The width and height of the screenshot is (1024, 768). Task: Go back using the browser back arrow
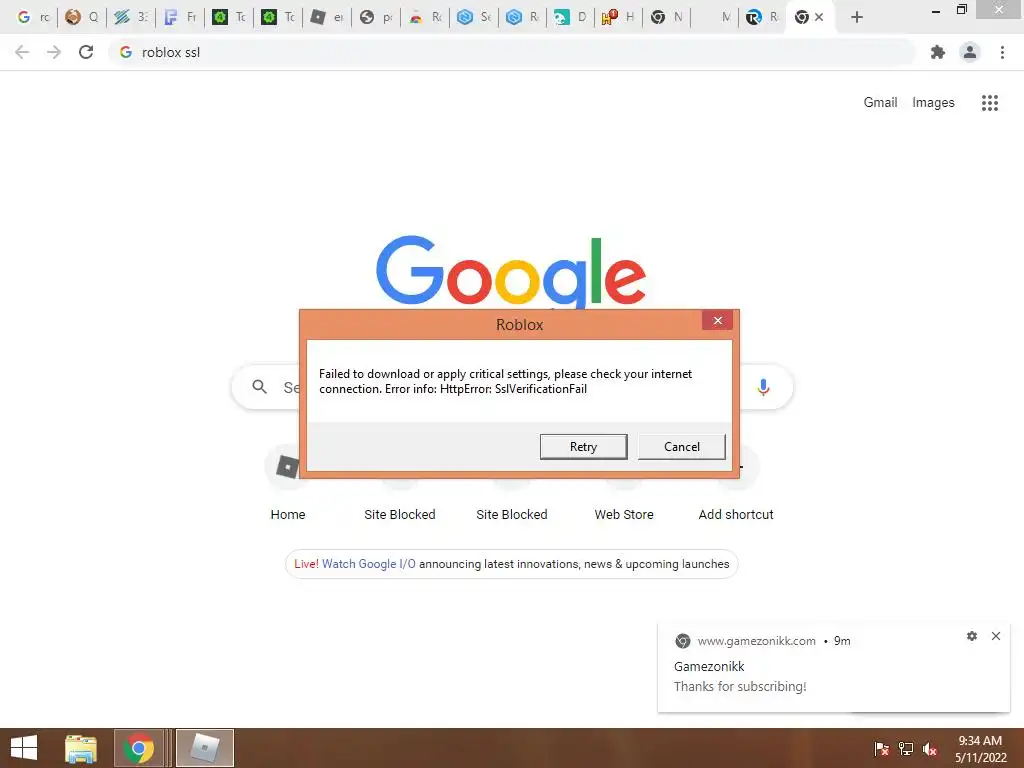[22, 52]
